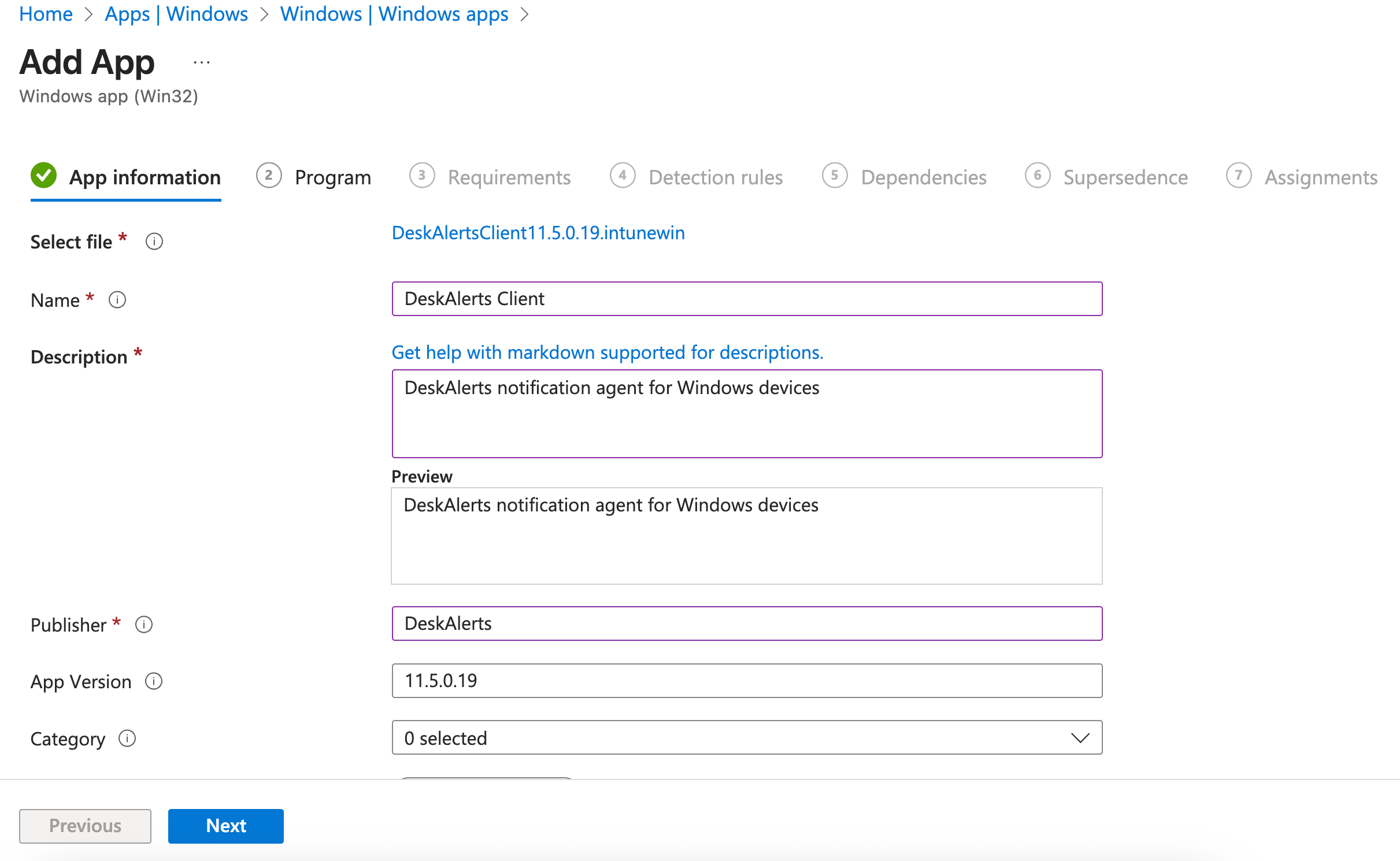Click the info icon beside Select file
Screen dimensions: 1400x861
click(x=154, y=242)
